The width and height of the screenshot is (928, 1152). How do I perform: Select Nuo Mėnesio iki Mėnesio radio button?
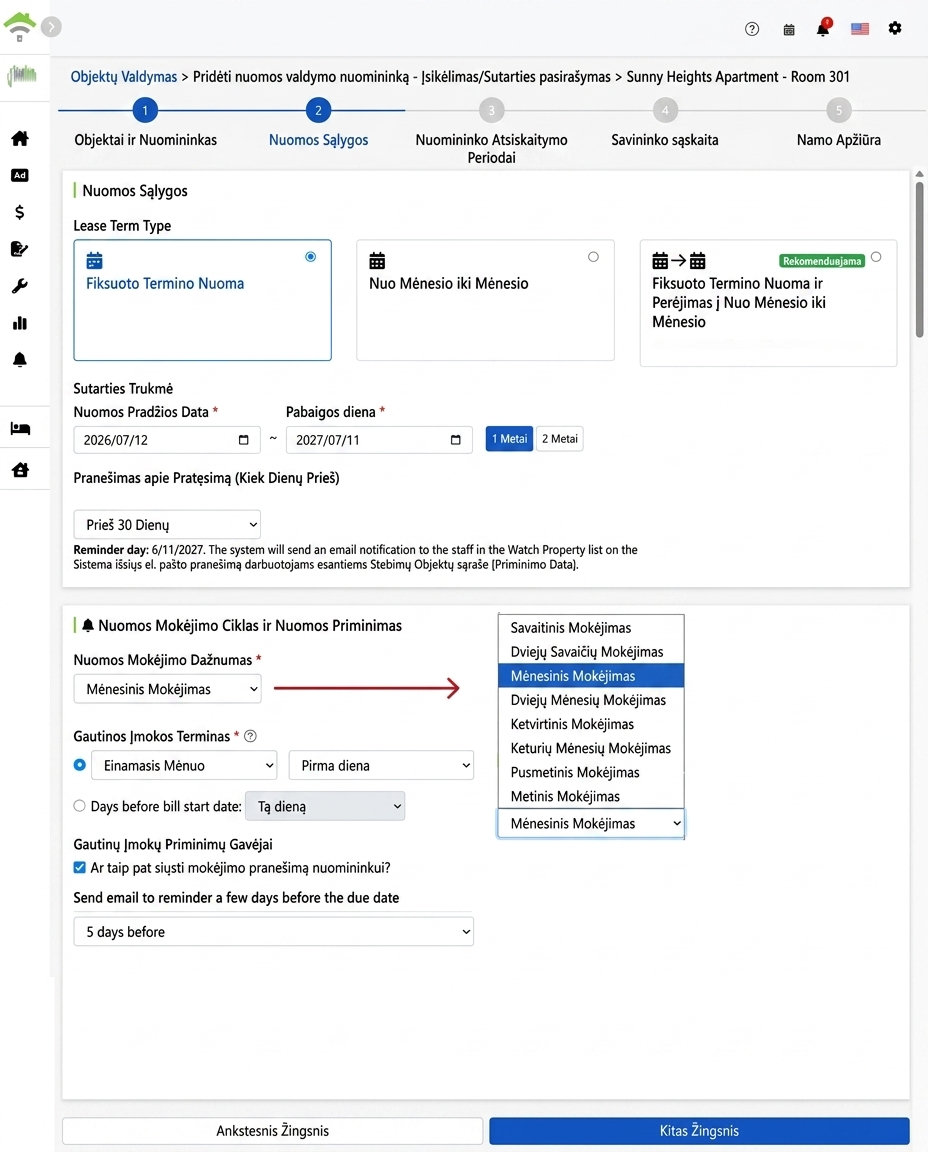tap(594, 256)
